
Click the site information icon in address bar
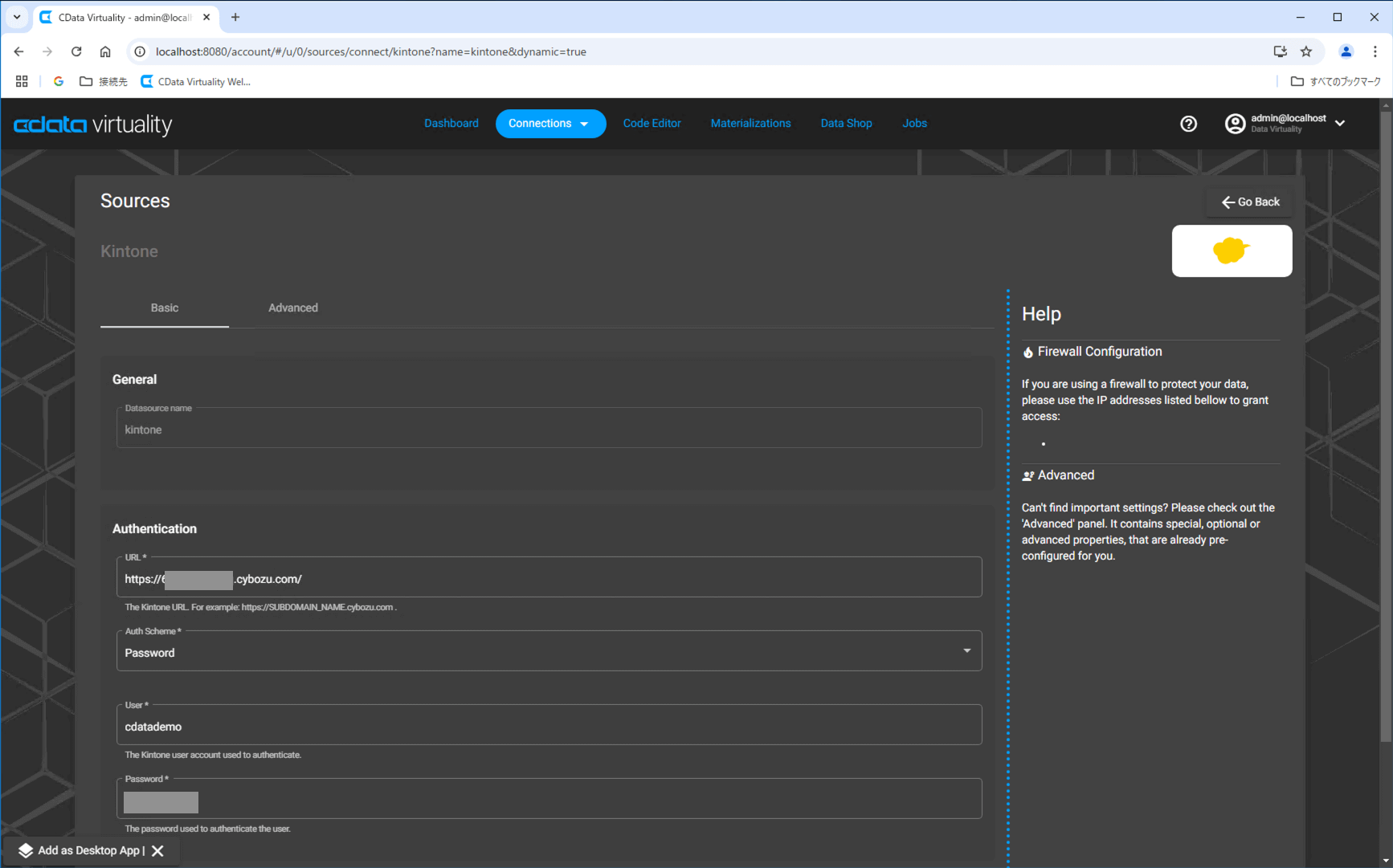[x=140, y=51]
